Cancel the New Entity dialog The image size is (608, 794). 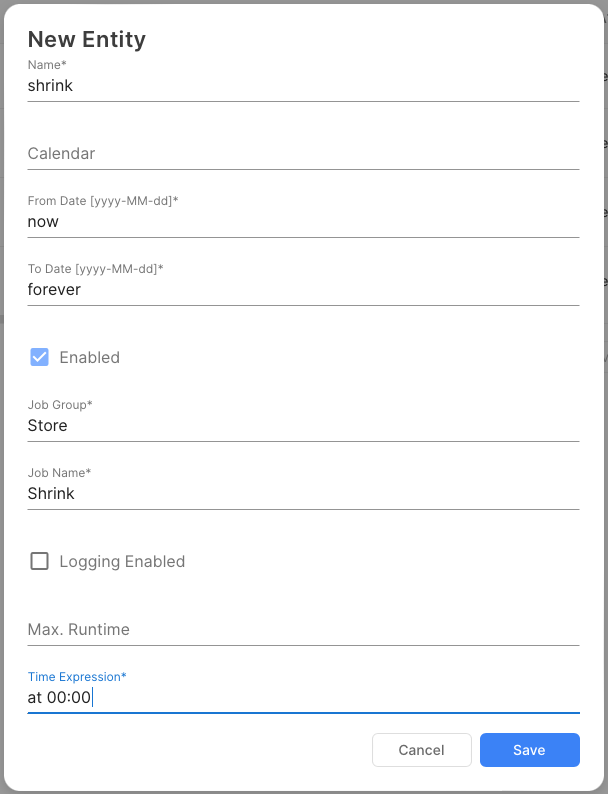pos(421,750)
